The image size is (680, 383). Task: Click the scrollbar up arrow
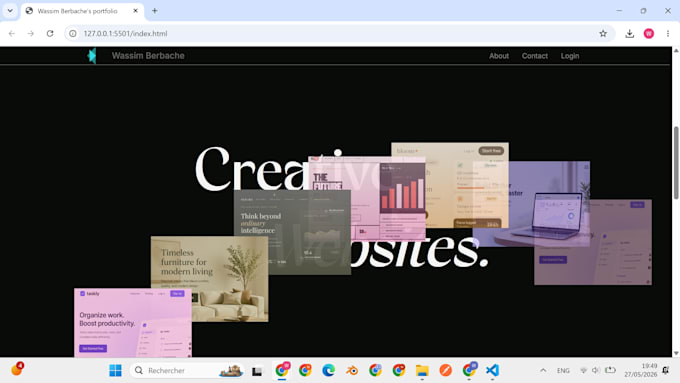click(x=676, y=51)
